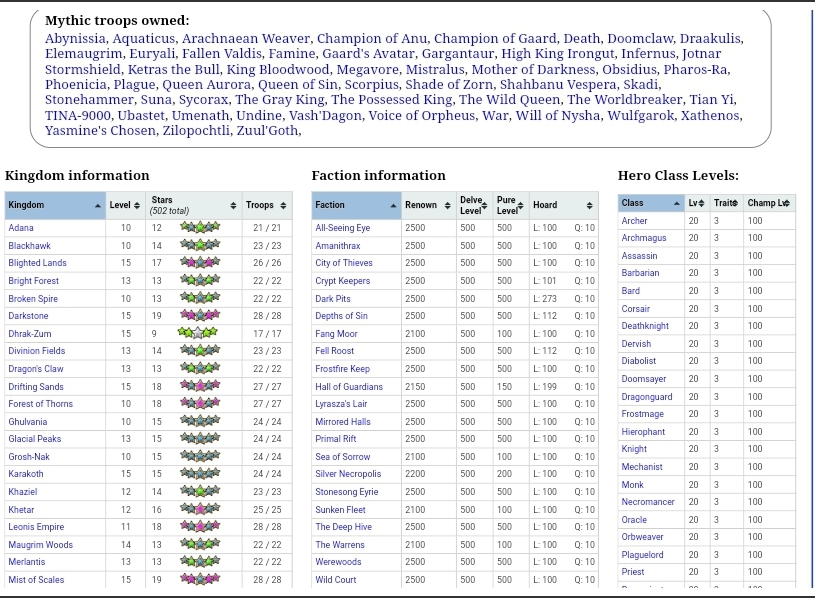Open the Maugrim Woods kingdom link
815x598 pixels.
pyautogui.click(x=41, y=544)
